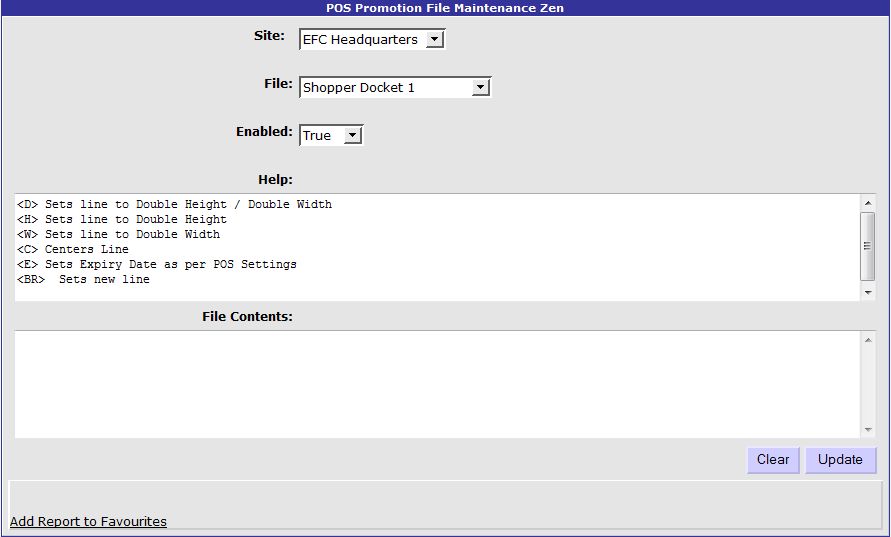The image size is (891, 537).
Task: Expand the File dropdown showing Shopper Docket 1
Action: click(x=480, y=88)
